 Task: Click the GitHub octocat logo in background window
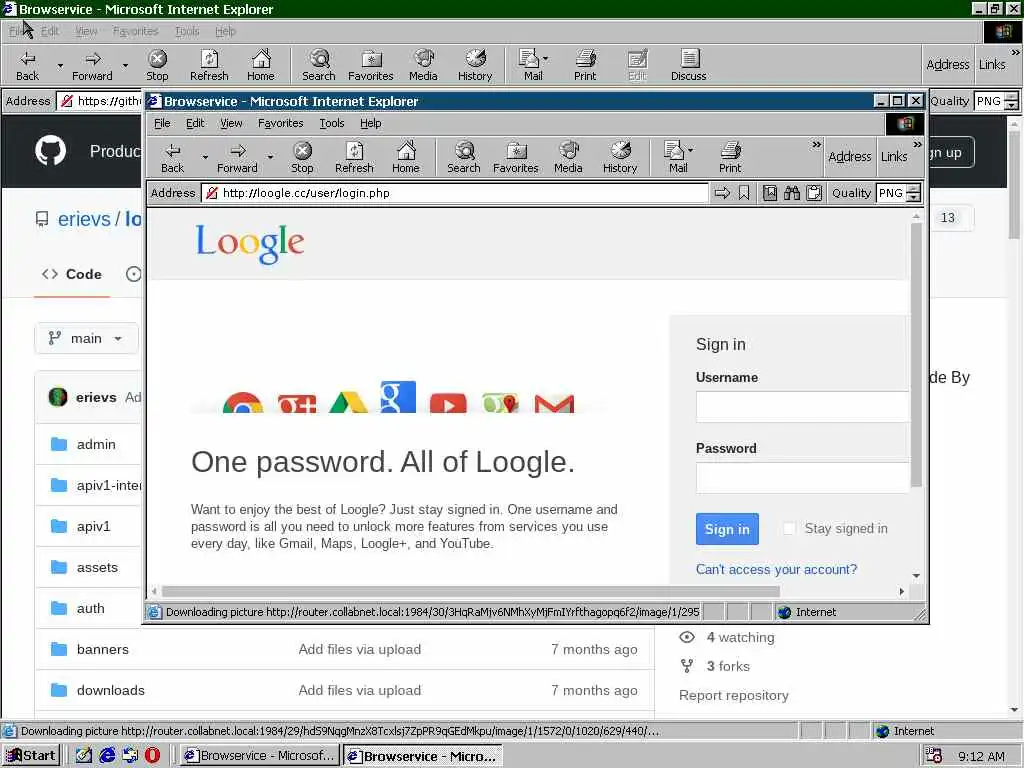tap(50, 151)
